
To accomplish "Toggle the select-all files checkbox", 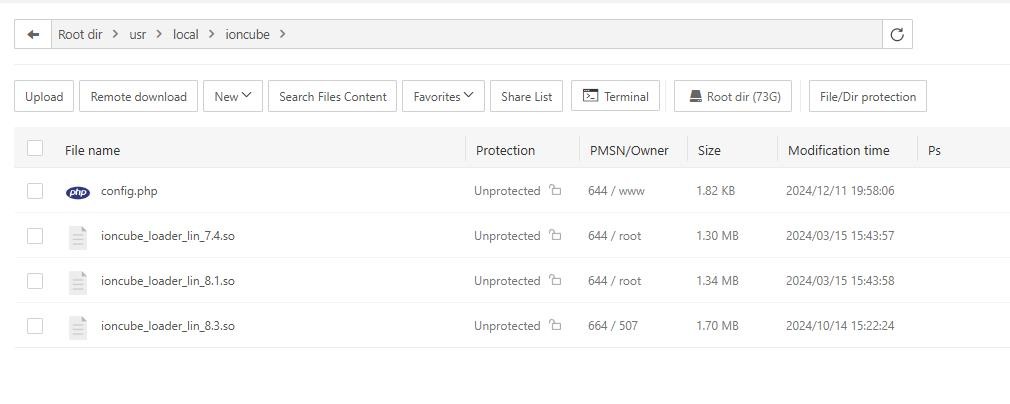I will [x=35, y=149].
